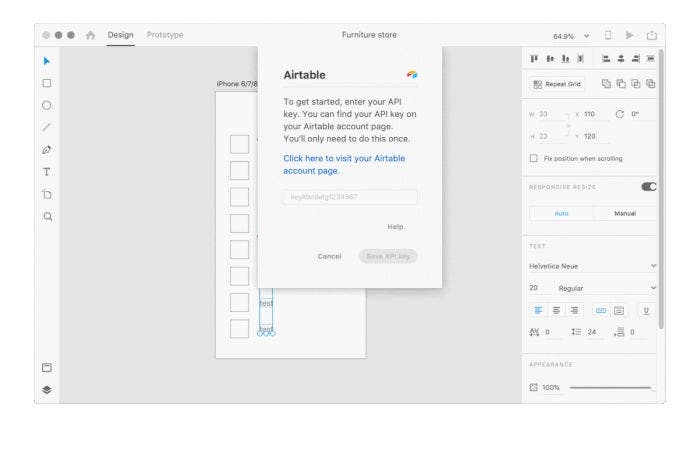The image size is (700, 449).
Task: Click the opacity 100% value field
Action: coord(551,387)
